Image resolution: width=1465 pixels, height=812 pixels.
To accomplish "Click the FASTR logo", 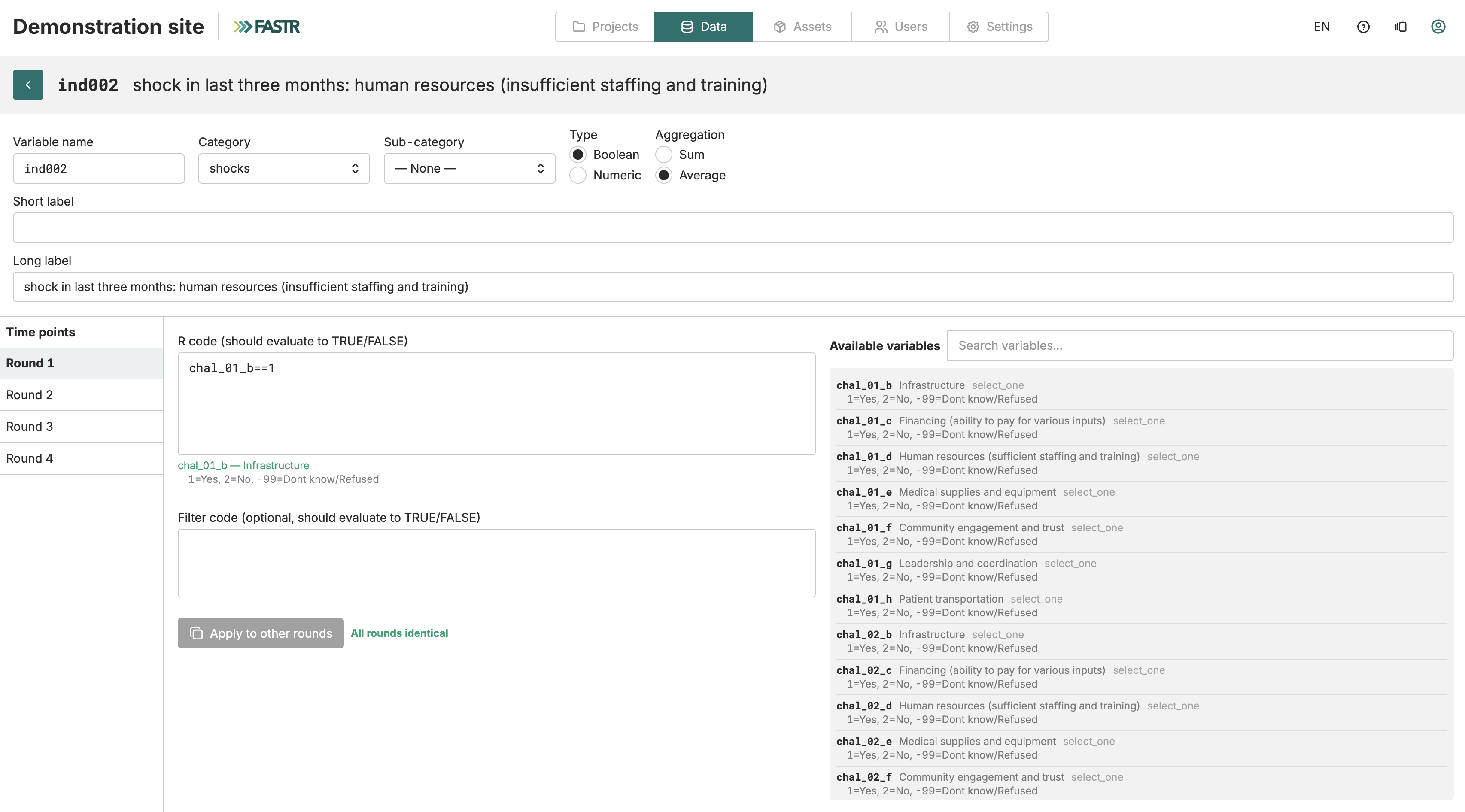I will point(267,27).
